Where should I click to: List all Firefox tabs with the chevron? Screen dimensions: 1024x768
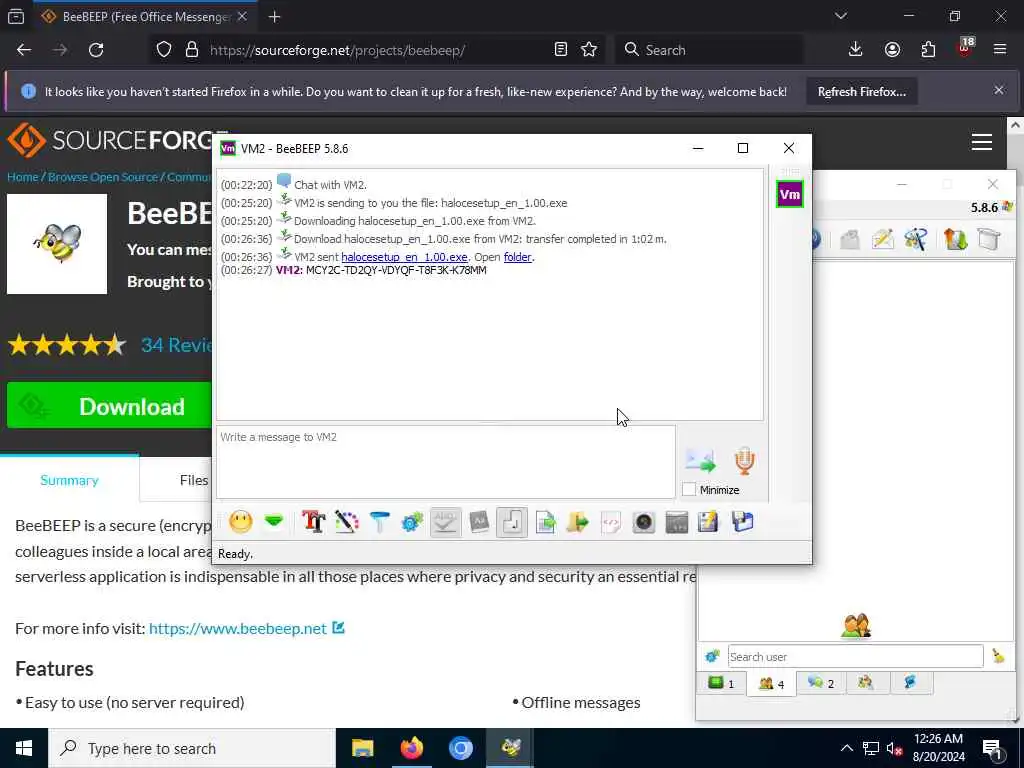point(840,16)
